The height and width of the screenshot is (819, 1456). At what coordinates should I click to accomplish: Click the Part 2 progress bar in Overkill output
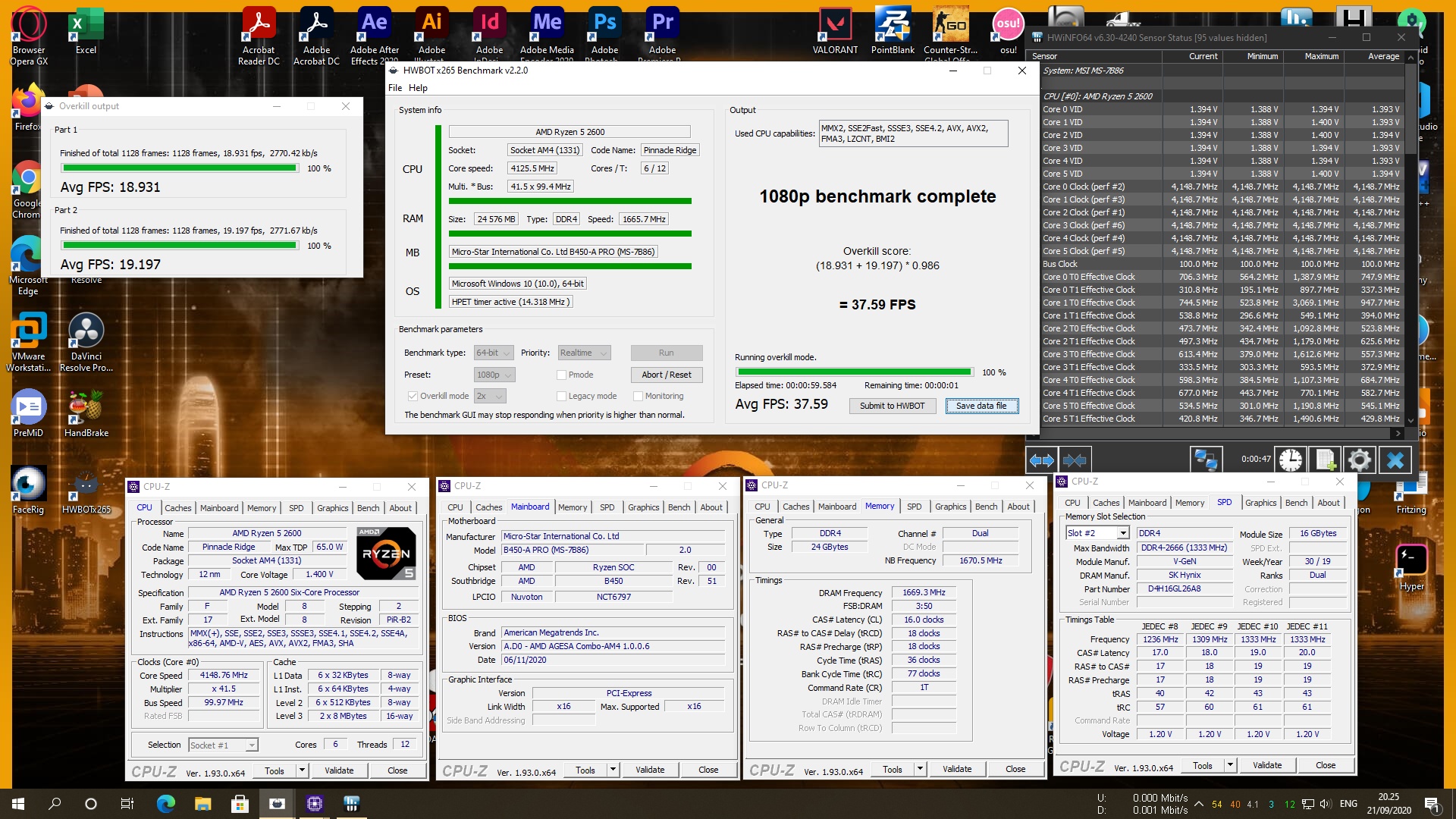pyautogui.click(x=179, y=246)
